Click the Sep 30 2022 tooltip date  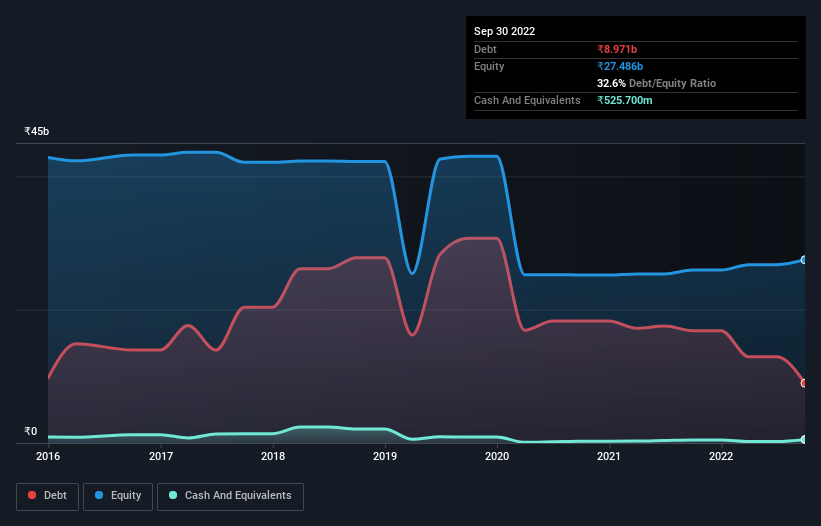pos(504,31)
